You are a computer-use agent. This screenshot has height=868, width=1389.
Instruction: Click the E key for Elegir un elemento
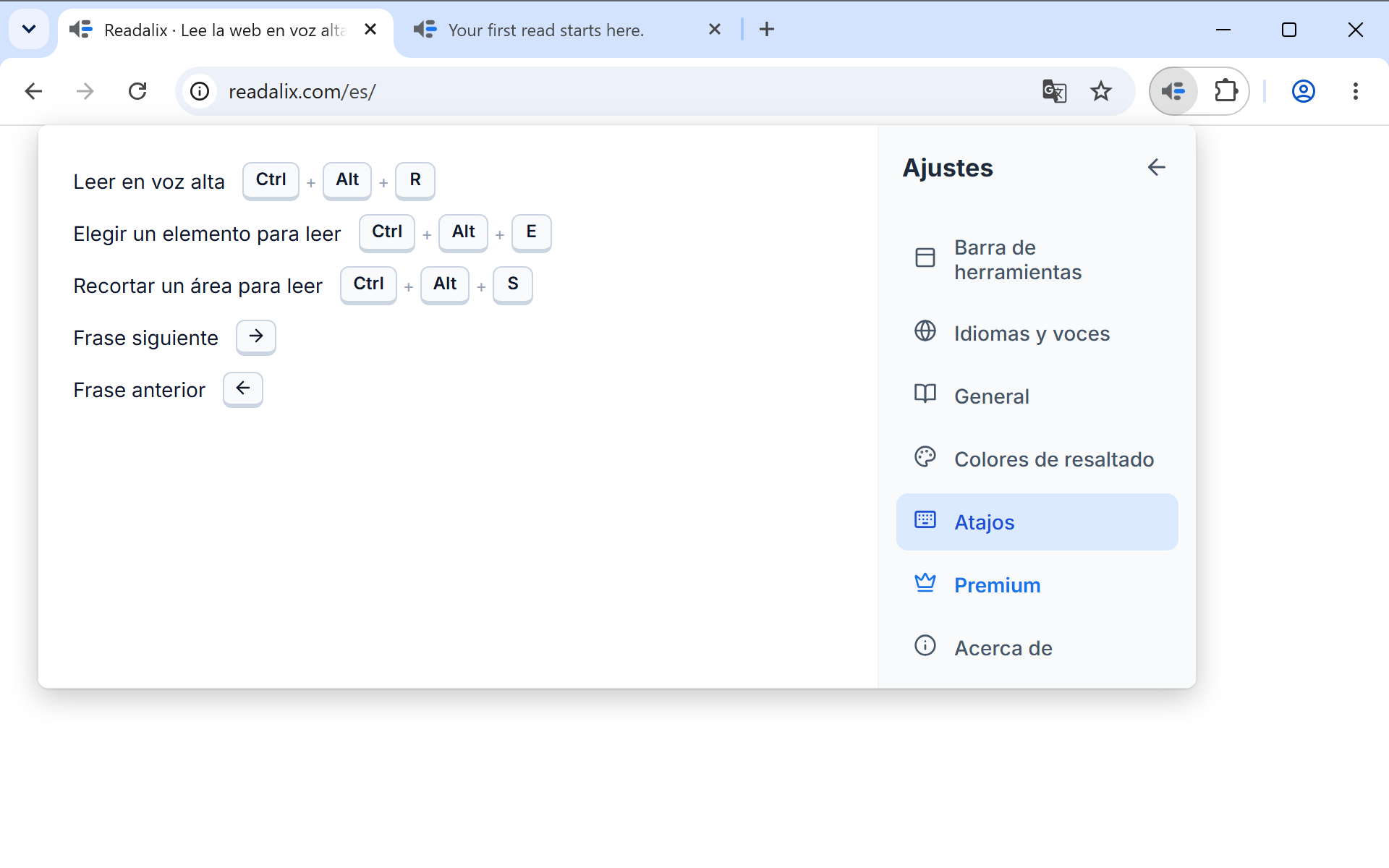531,232
